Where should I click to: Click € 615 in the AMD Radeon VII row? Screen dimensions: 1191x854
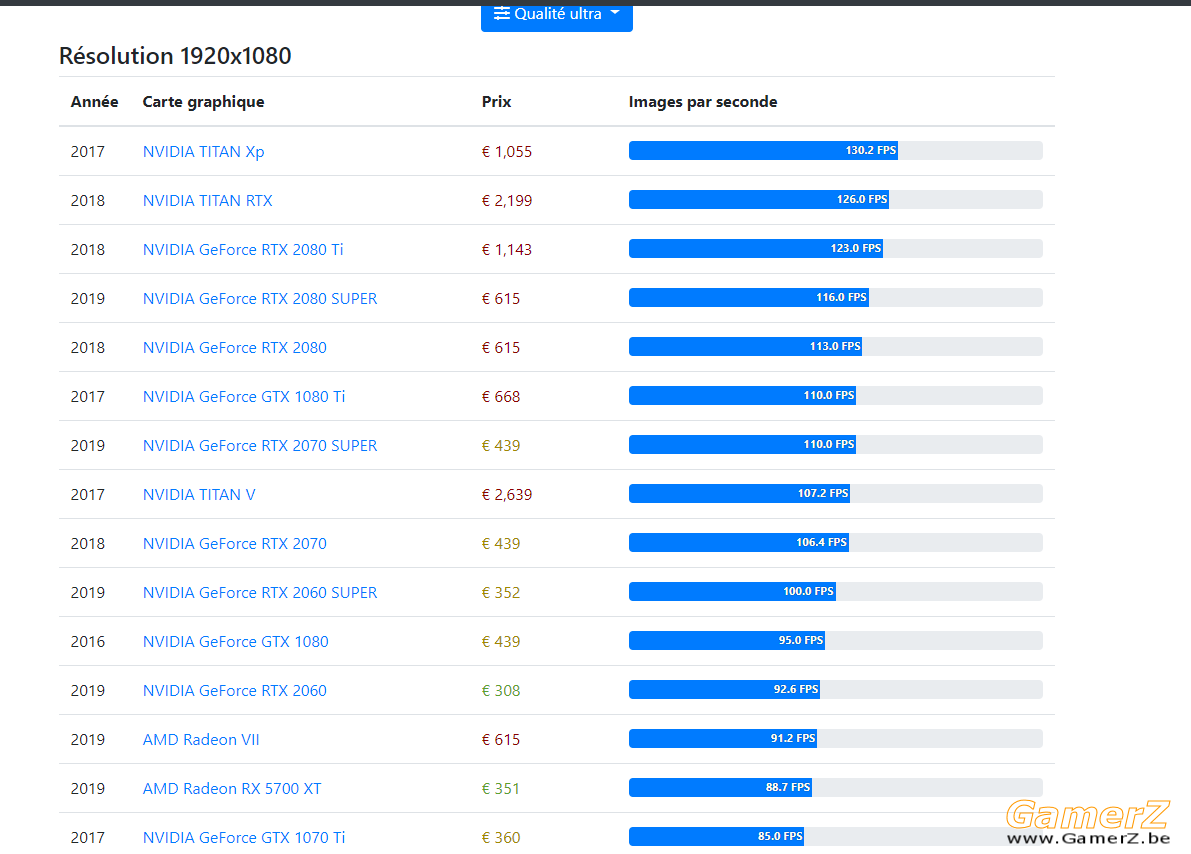point(501,739)
